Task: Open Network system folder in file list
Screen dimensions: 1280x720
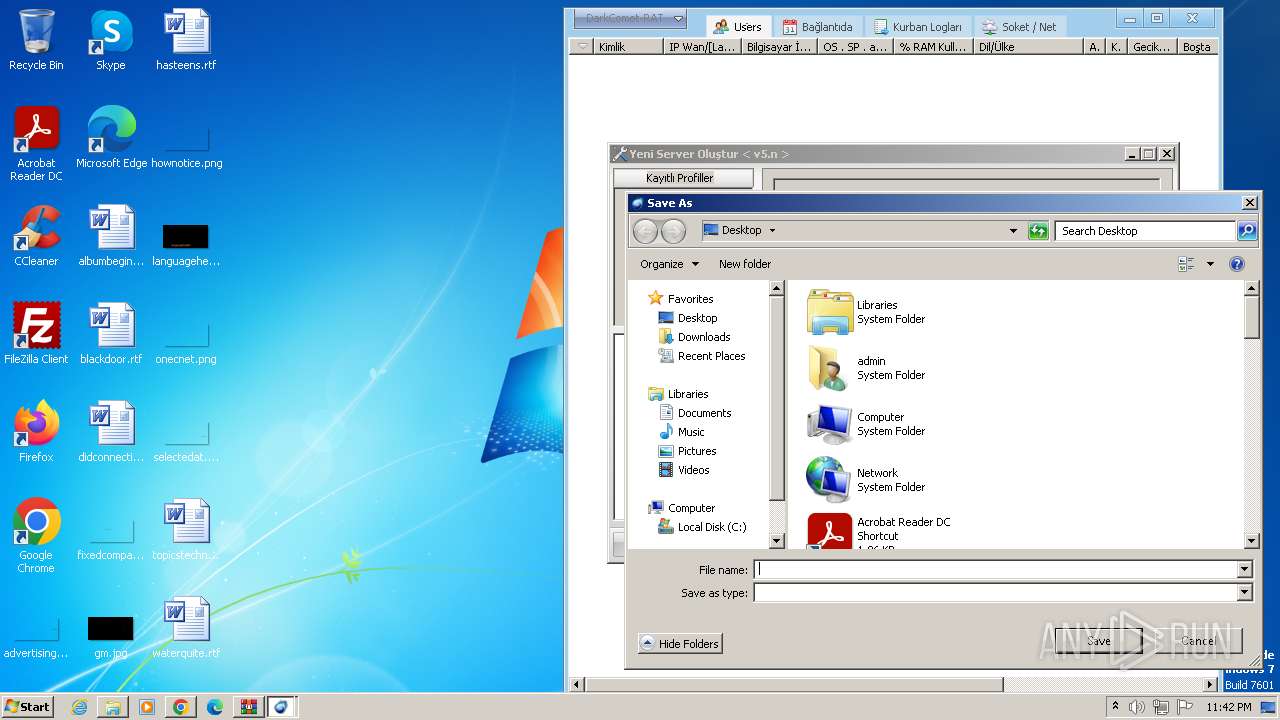Action: click(868, 480)
